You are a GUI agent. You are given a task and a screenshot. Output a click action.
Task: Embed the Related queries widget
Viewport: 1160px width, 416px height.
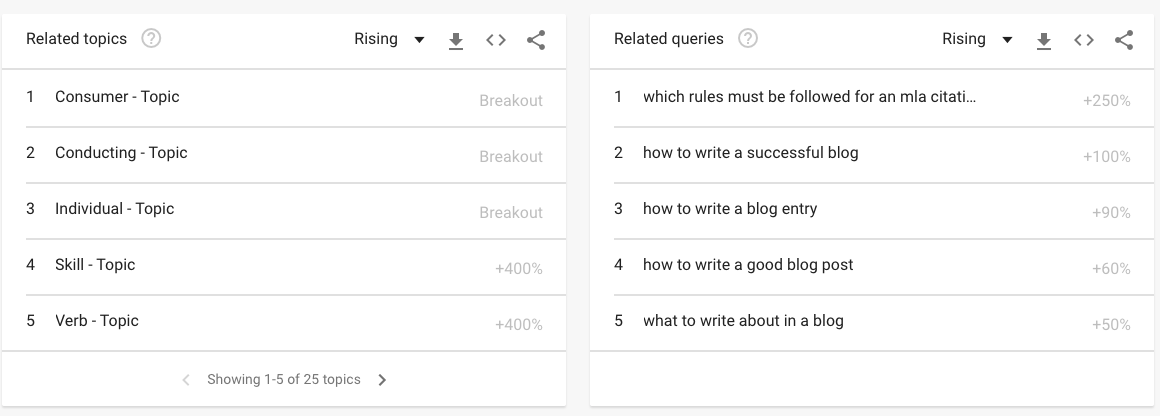coord(1084,40)
